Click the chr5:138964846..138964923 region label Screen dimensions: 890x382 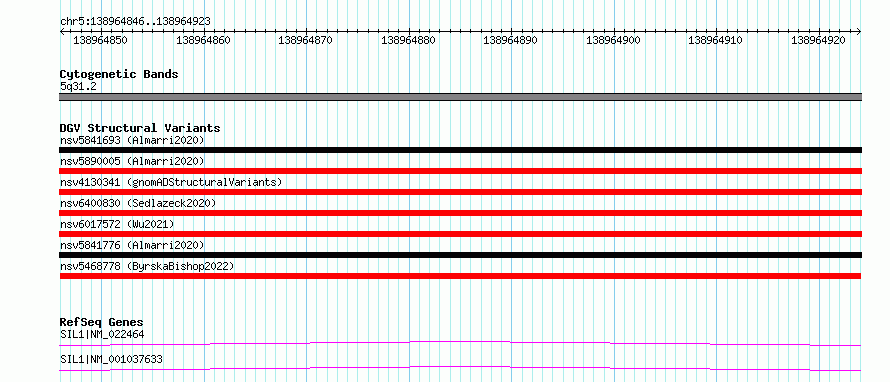(135, 21)
